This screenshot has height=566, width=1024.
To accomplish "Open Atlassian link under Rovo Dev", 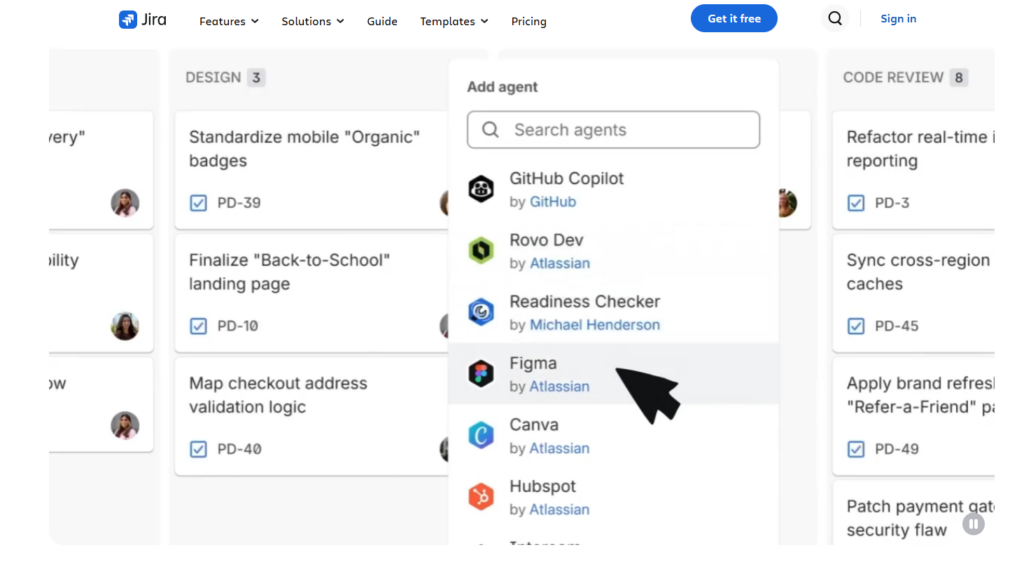I will coord(560,263).
